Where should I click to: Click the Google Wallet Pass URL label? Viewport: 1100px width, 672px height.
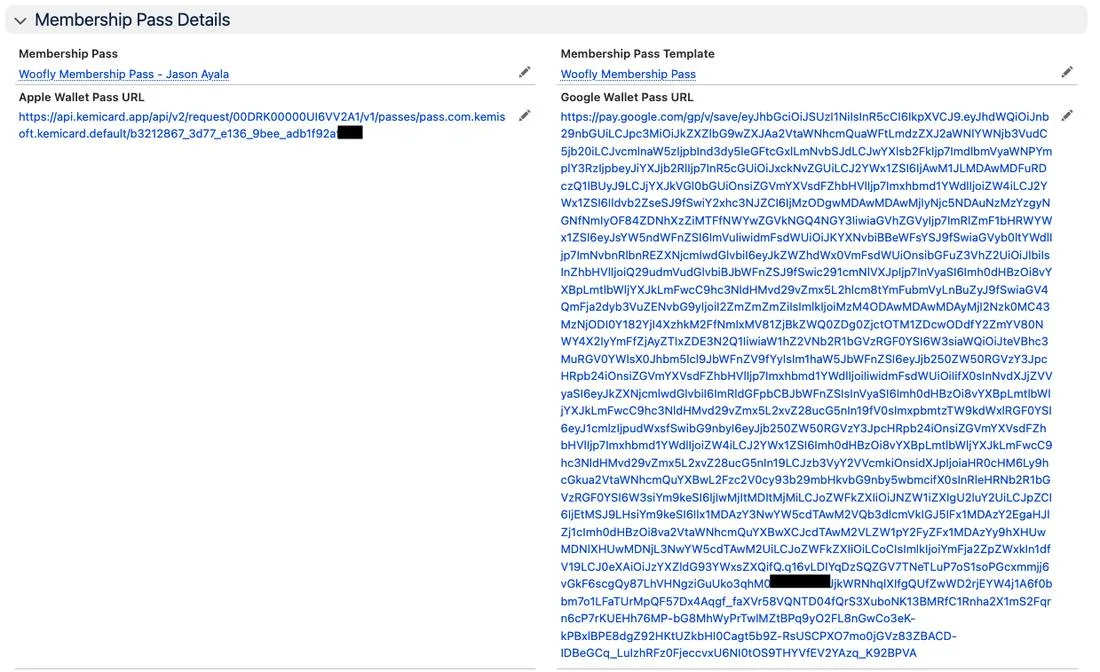[x=626, y=98]
